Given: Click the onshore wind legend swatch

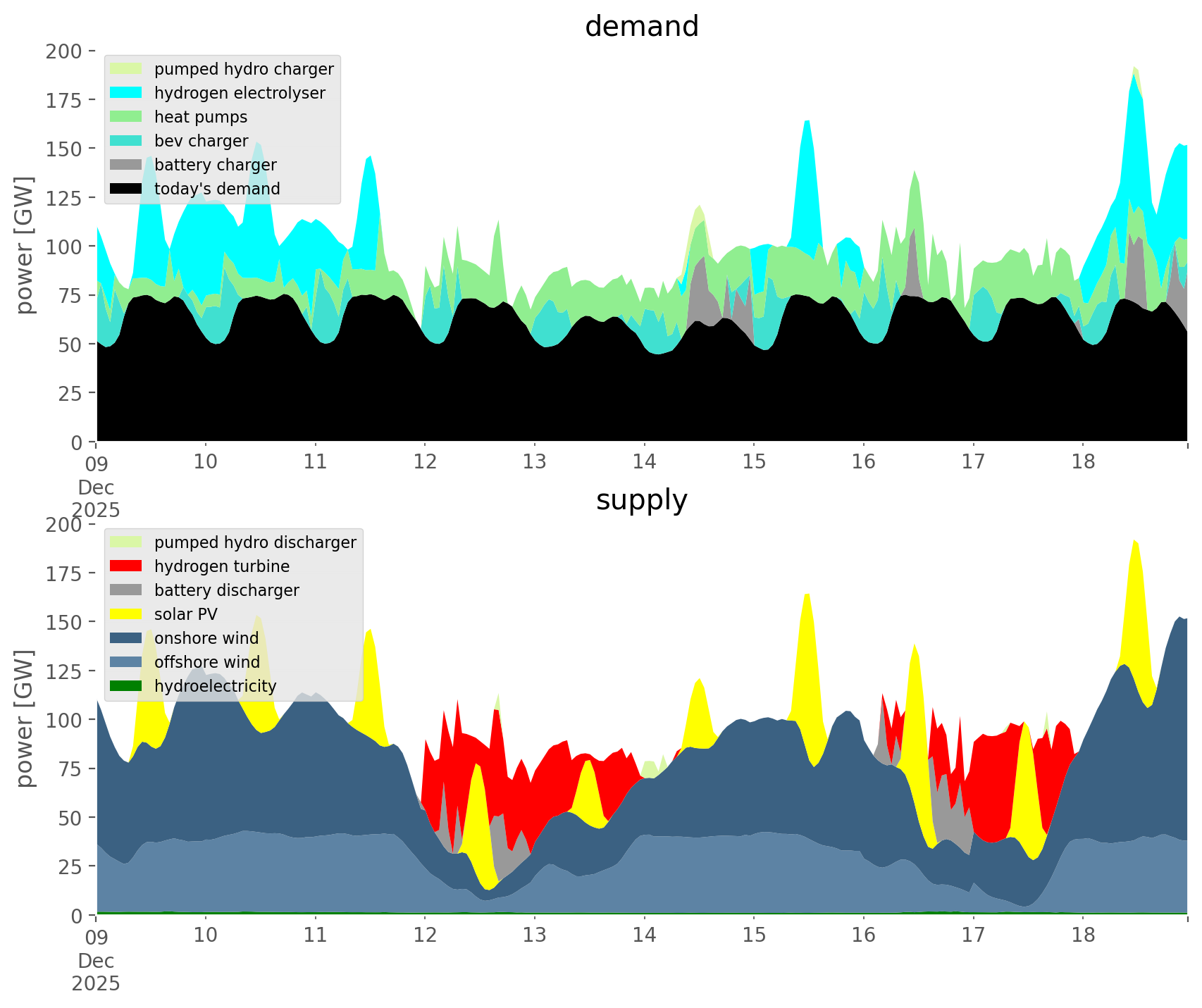Looking at the screenshot, I should [x=127, y=638].
